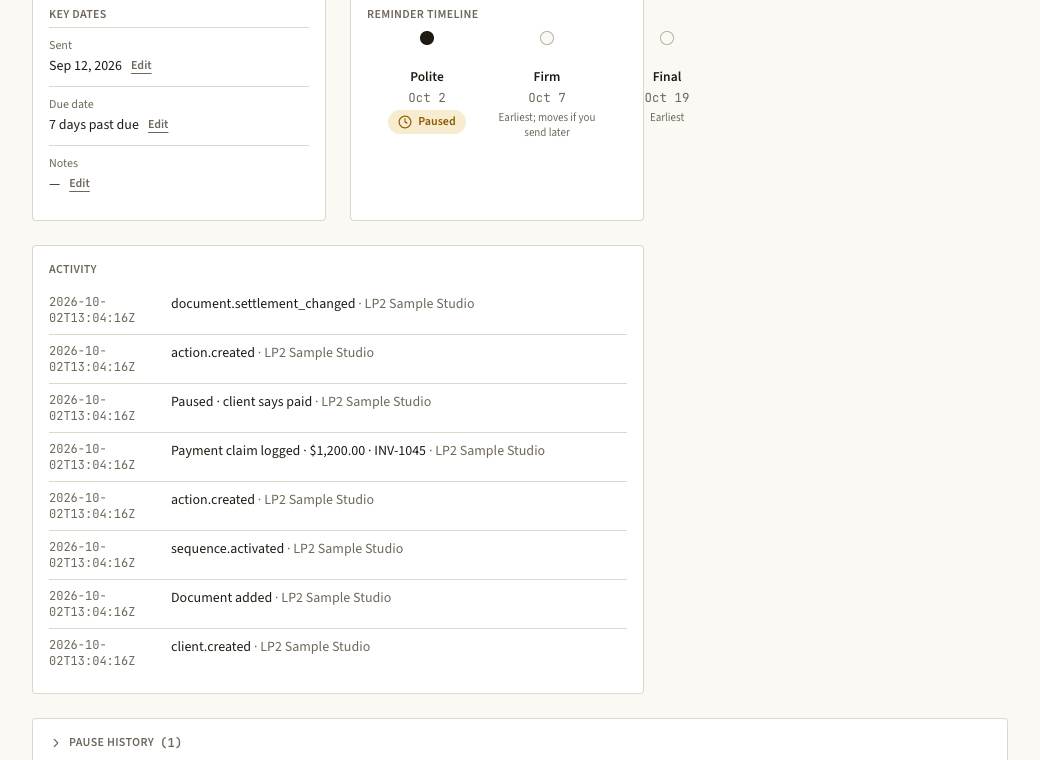Click the Oct 19 date under Final
Image resolution: width=1040 pixels, height=760 pixels.
(x=667, y=98)
